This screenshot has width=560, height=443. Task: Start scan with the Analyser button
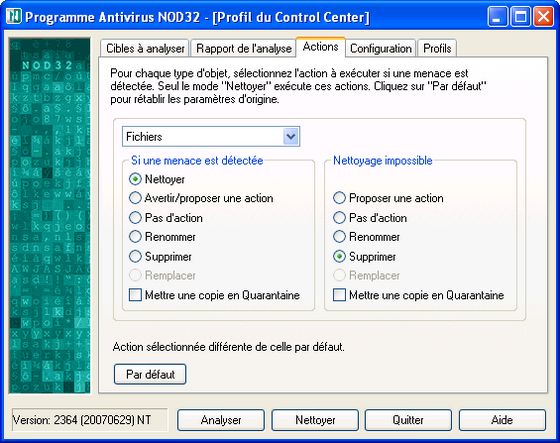221,420
